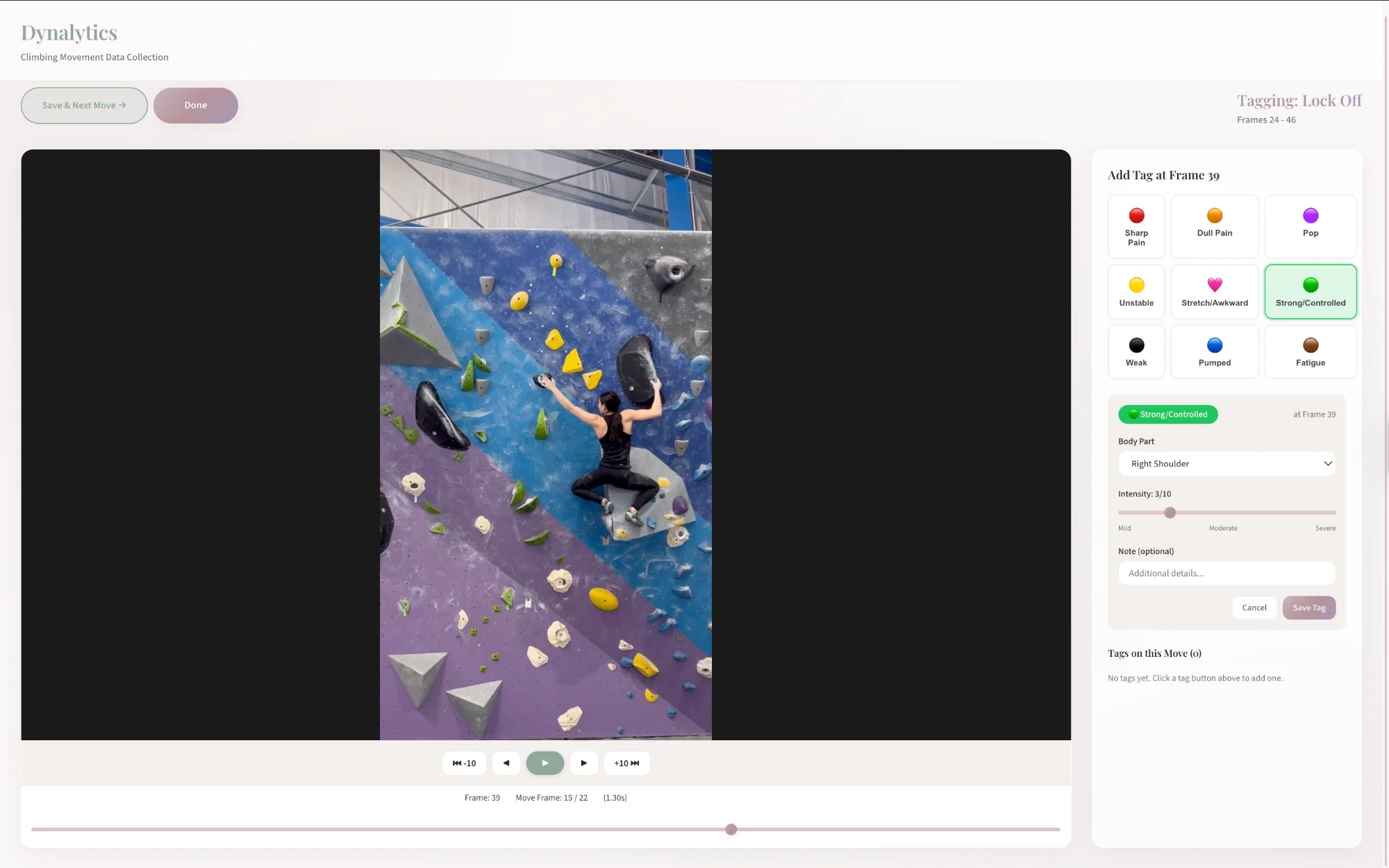Viewport: 1389px width, 868px height.
Task: Pick the purple Pop tag
Action: (x=1310, y=226)
